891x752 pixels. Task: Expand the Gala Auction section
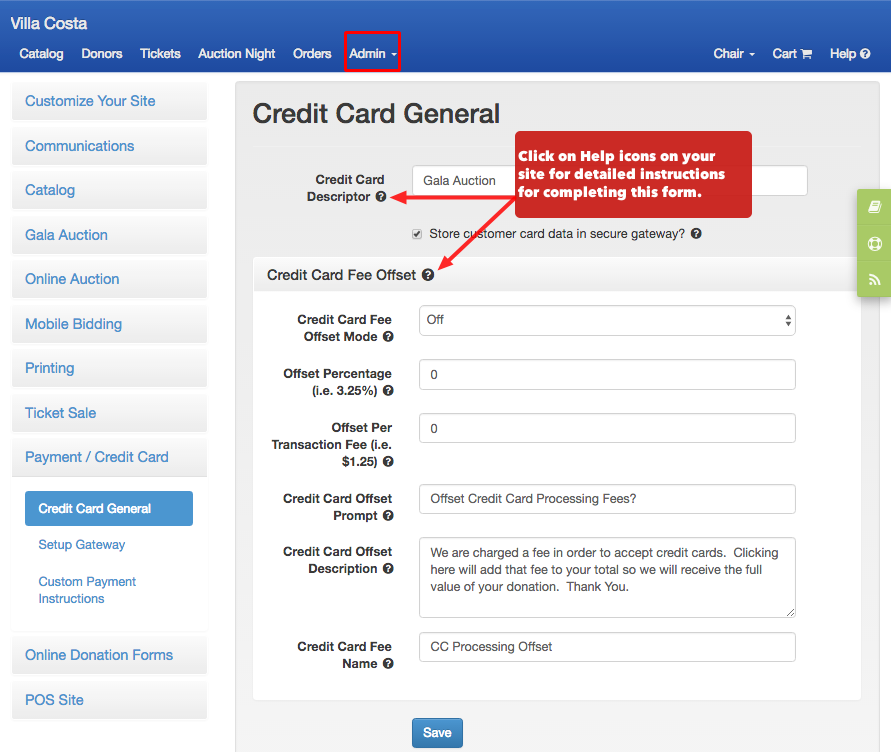click(x=110, y=235)
